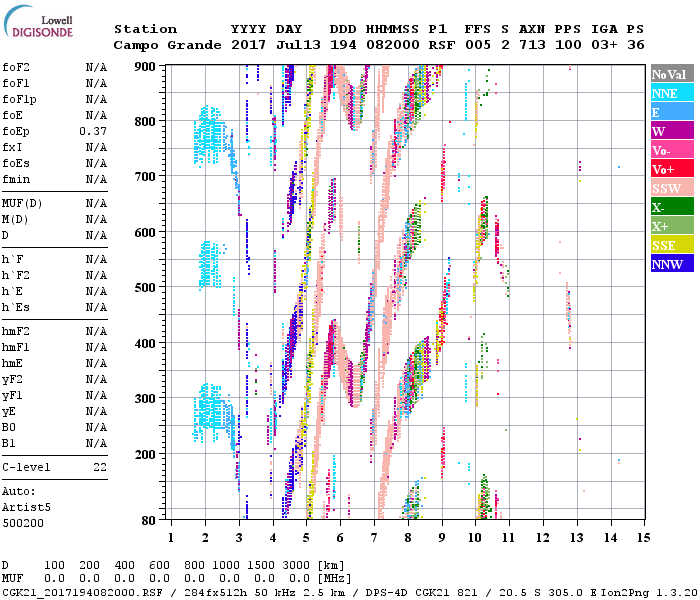Click the Ion2Png 1.3.20 version text

[x=649, y=593]
